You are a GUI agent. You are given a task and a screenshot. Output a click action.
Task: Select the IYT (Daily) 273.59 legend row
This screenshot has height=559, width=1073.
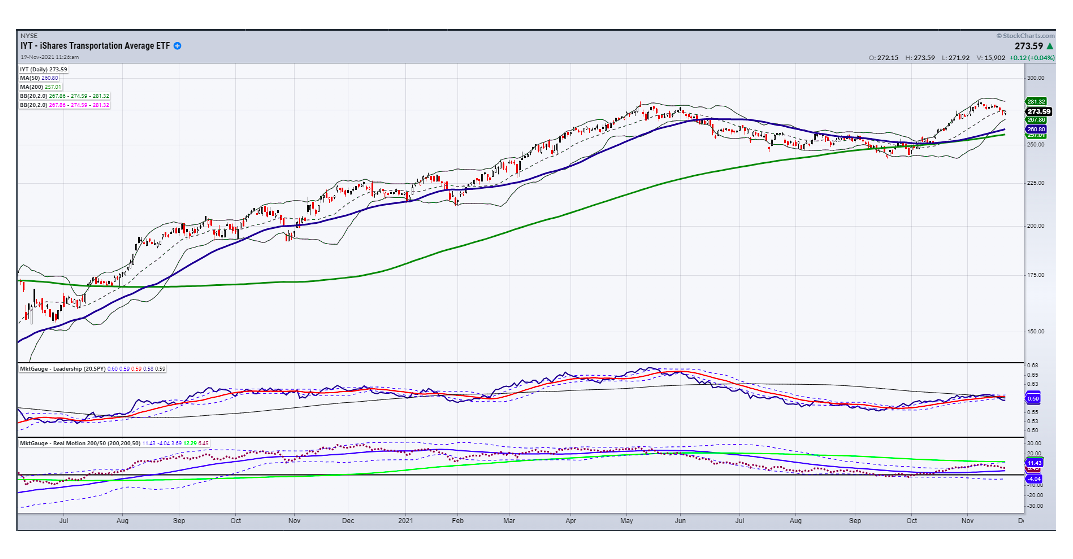coord(43,69)
